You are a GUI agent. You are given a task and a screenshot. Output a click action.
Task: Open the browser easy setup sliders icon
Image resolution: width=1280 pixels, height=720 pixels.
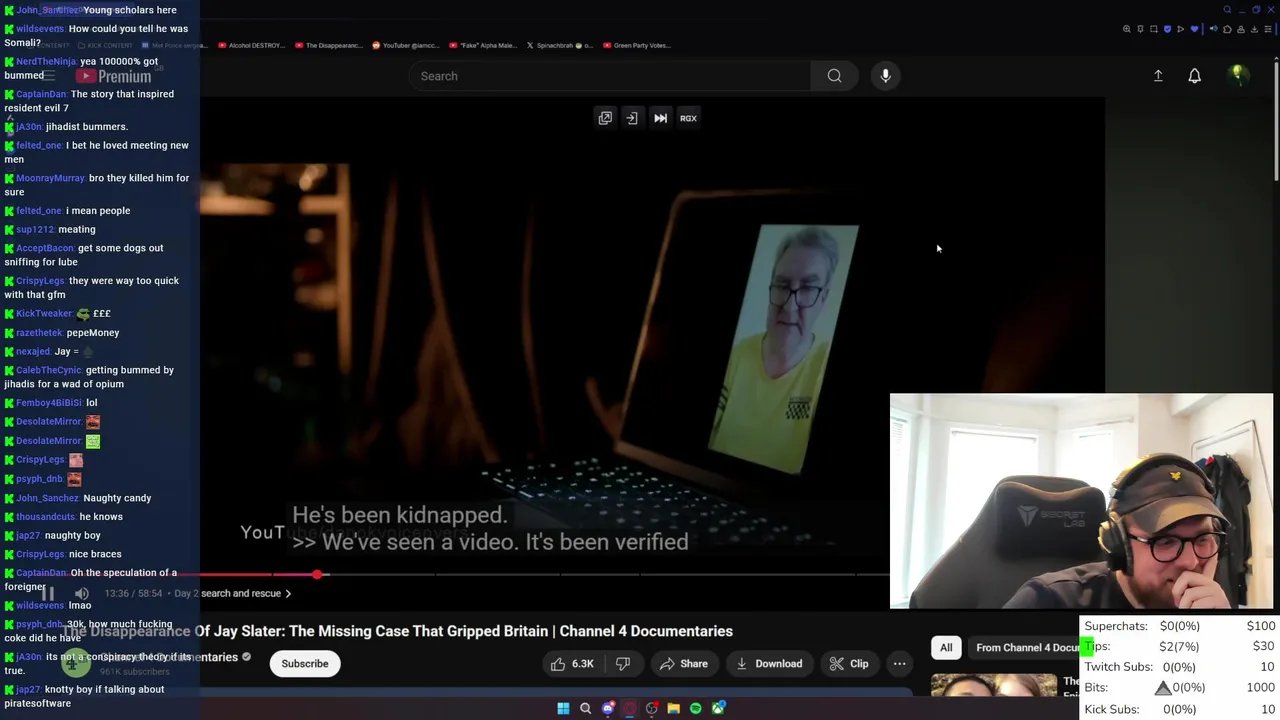point(1268,29)
